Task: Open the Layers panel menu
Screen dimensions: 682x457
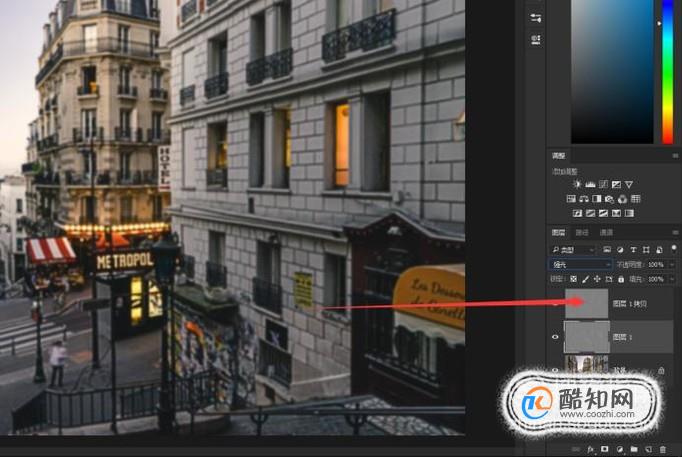Action: pyautogui.click(x=675, y=233)
